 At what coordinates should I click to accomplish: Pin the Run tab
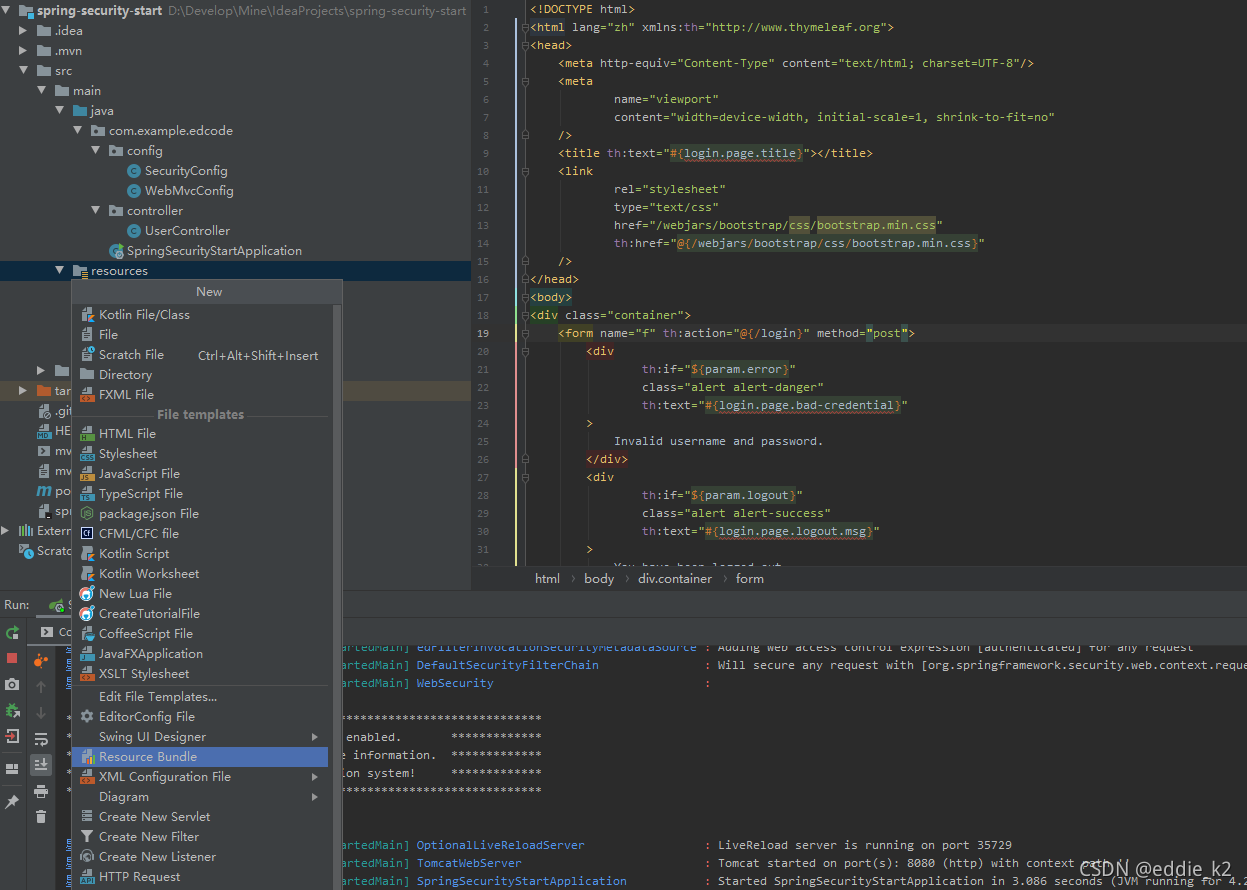[12, 802]
